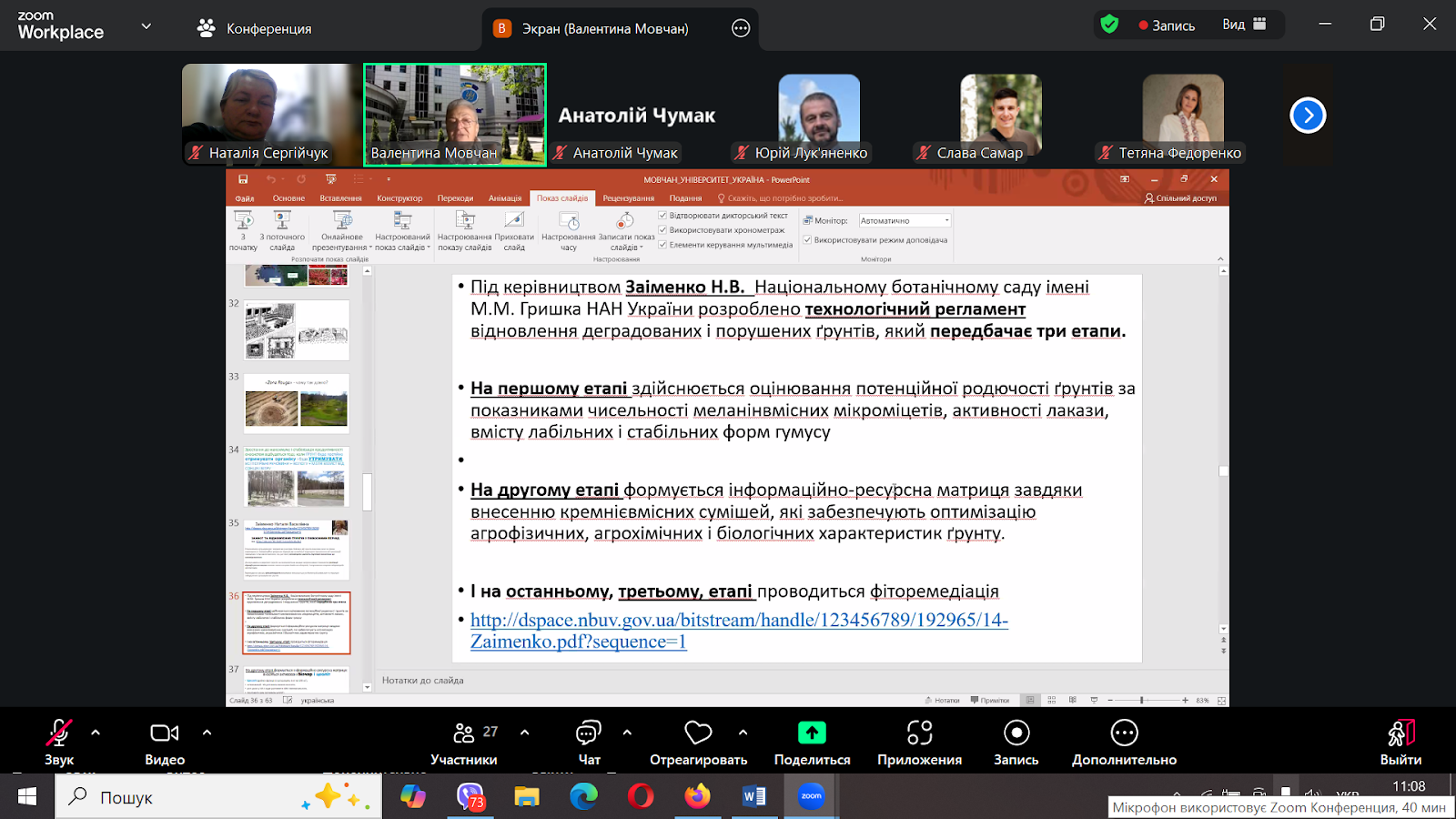This screenshot has height=819, width=1456.
Task: Click Спільний доступ share button in PowerPoint
Action: click(1180, 198)
